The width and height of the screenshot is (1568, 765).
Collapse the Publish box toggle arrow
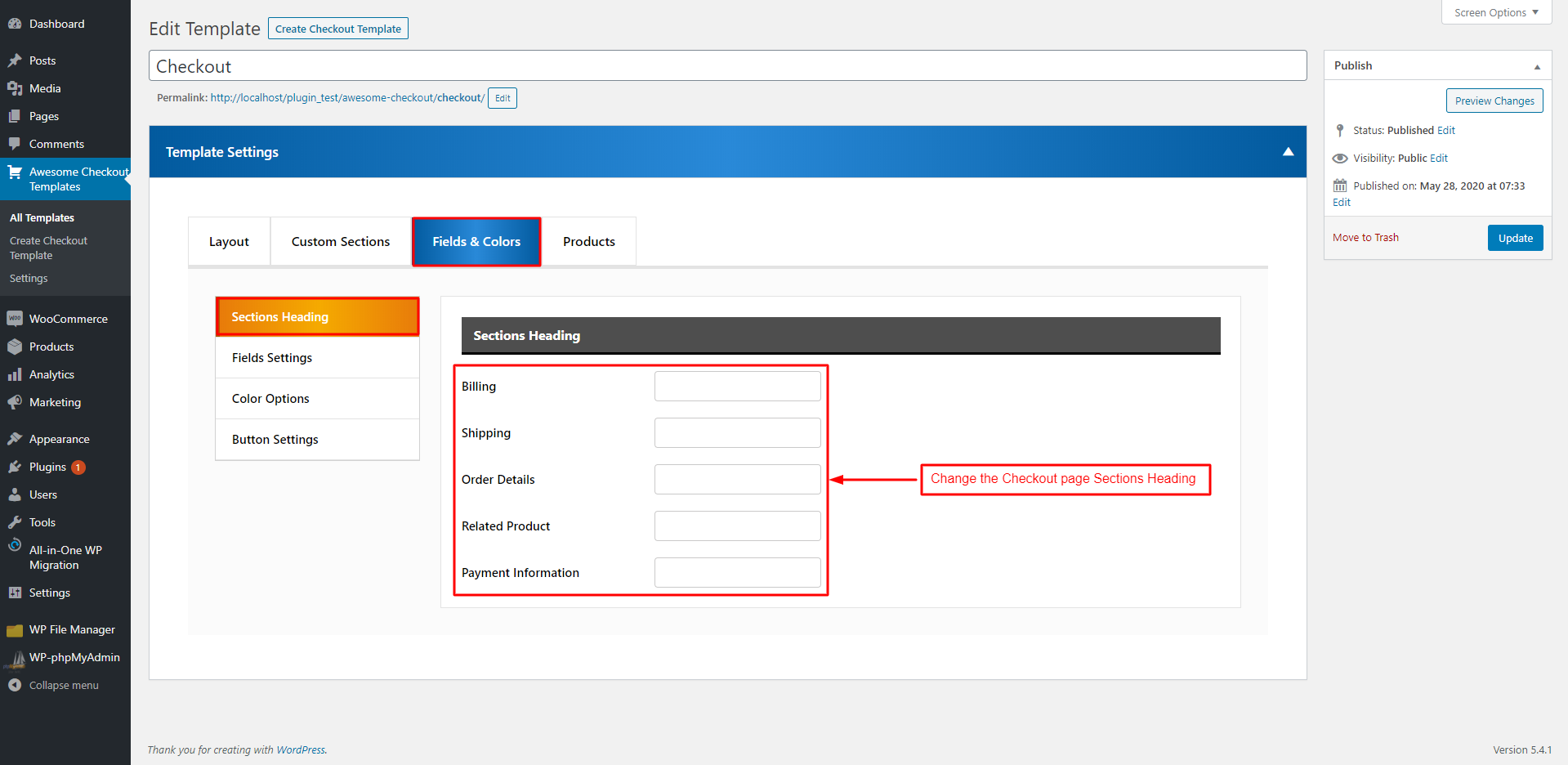tap(1537, 66)
